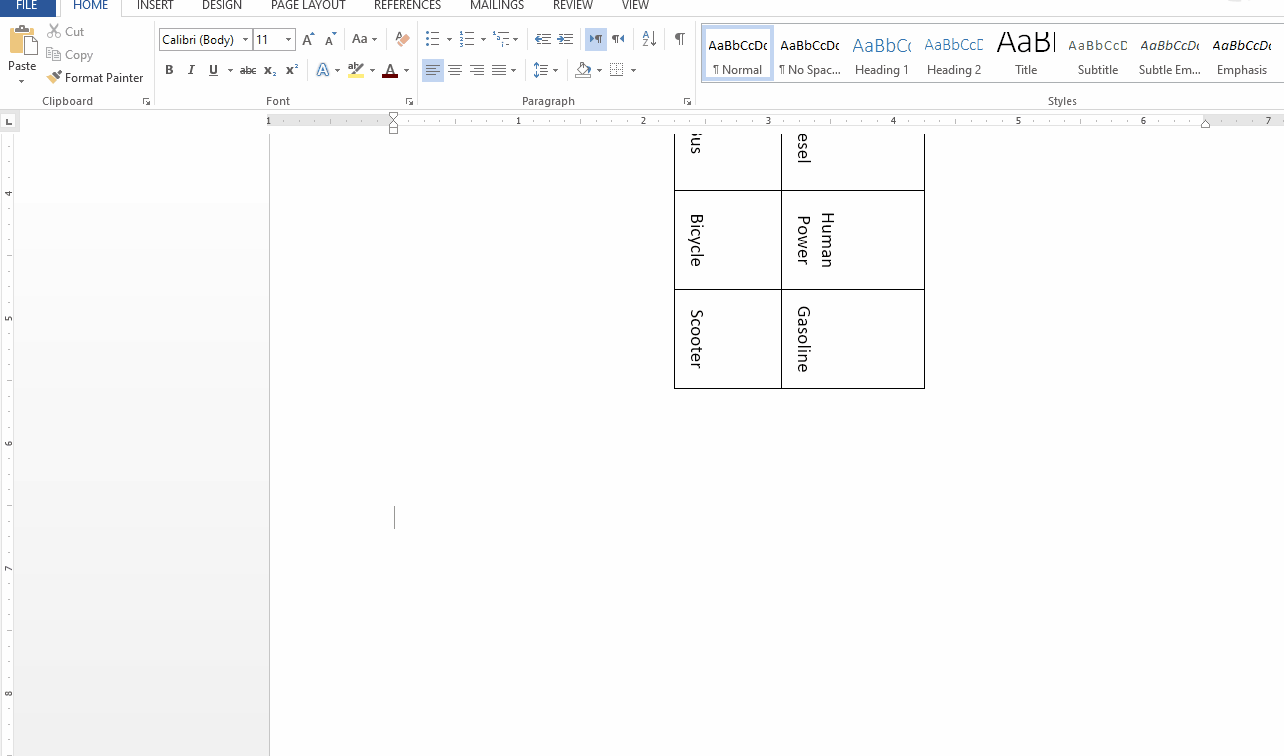Open the font color picker
1284x756 pixels.
click(x=406, y=71)
